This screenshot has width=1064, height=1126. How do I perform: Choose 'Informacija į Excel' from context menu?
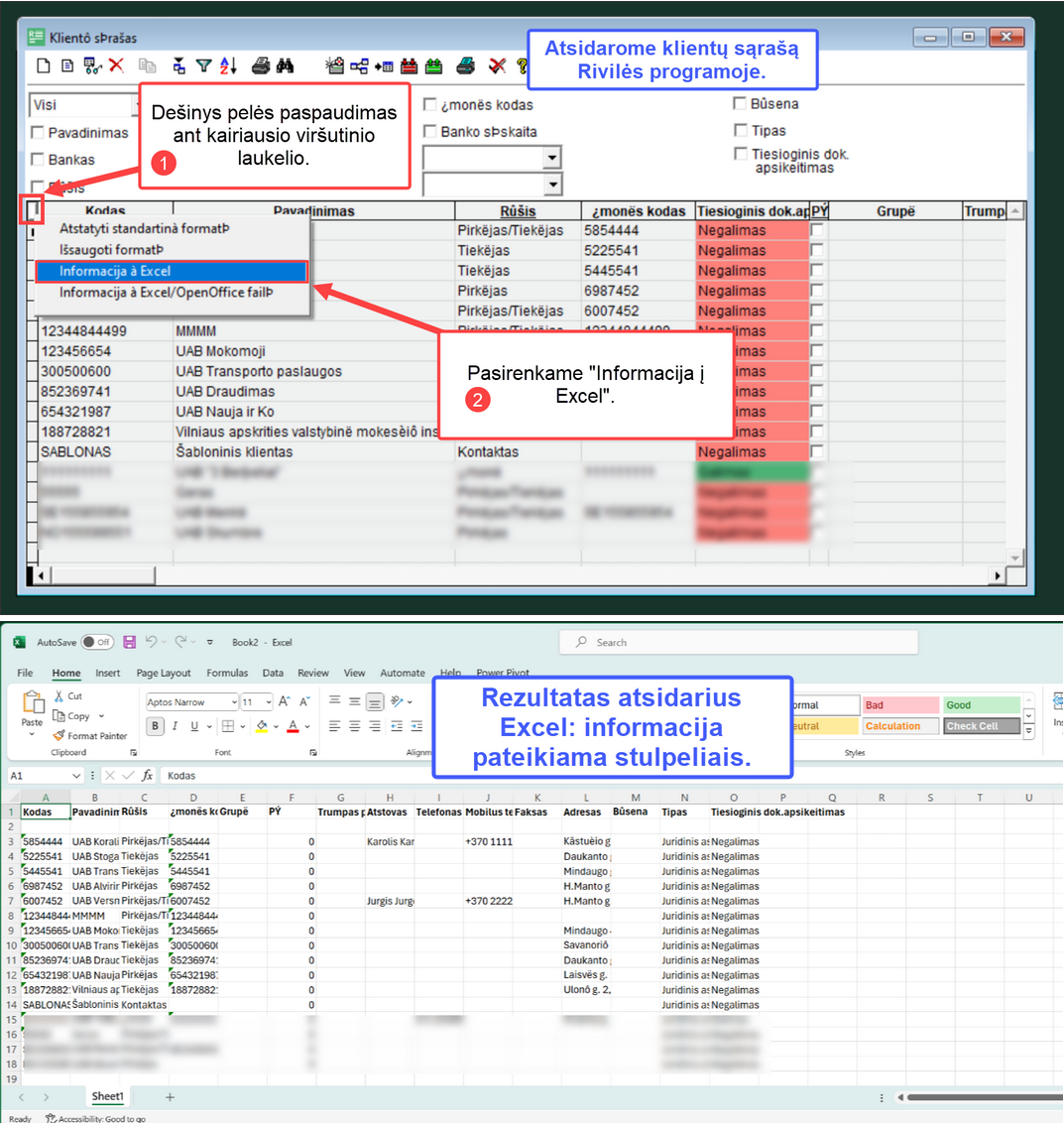(x=172, y=271)
